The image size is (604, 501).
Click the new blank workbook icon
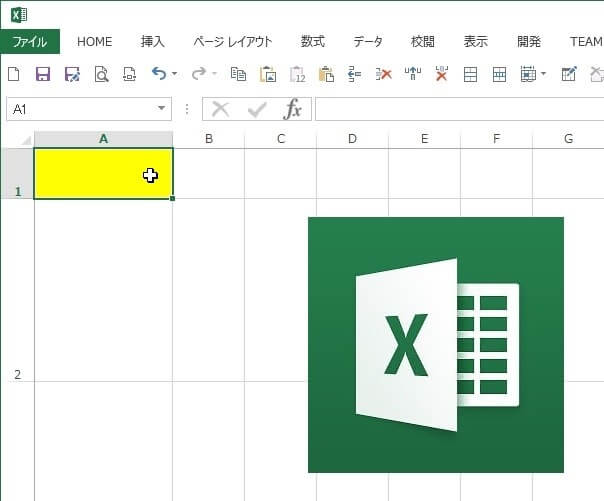[x=14, y=74]
